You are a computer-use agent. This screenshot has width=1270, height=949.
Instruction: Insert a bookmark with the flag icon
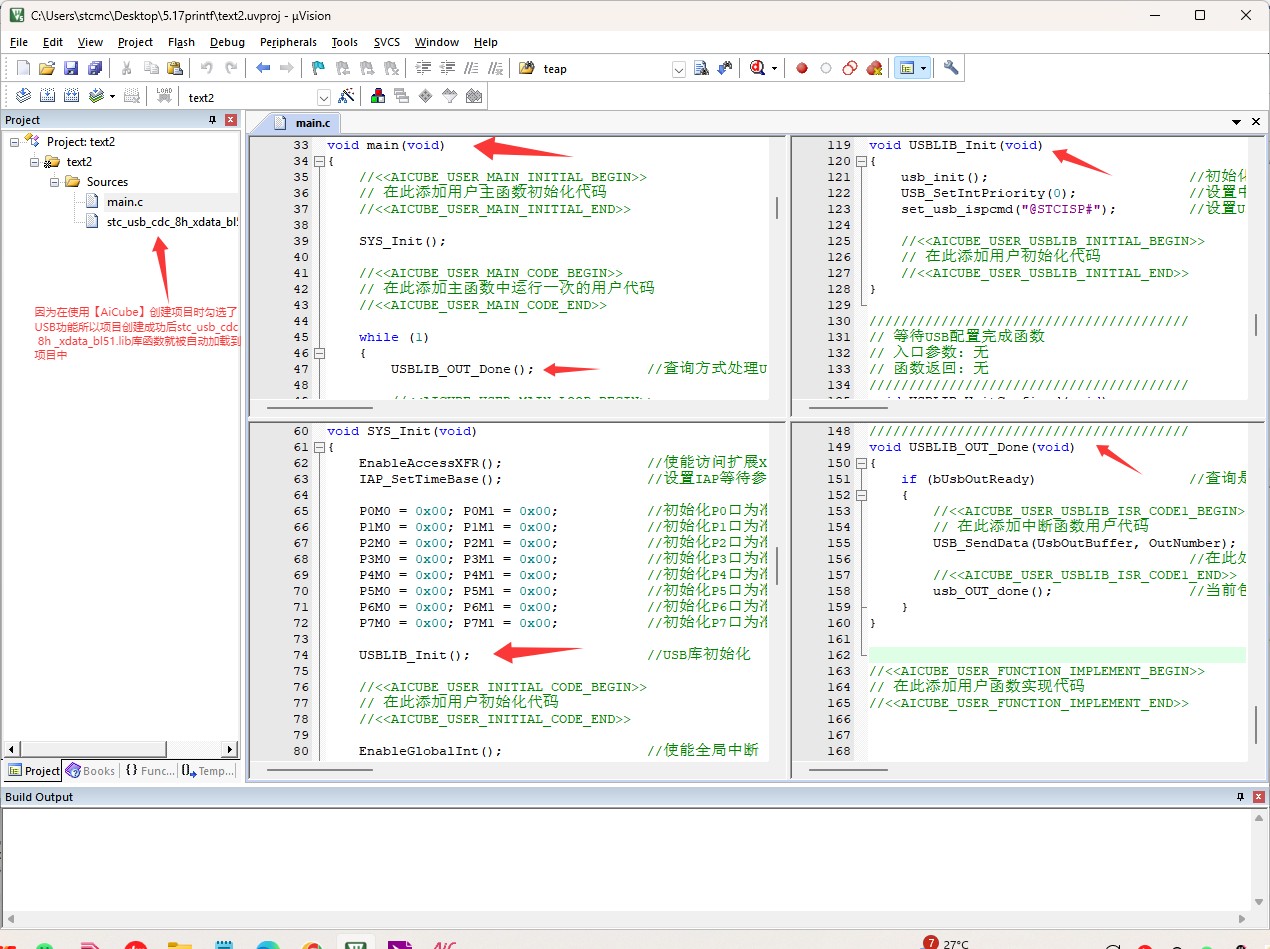click(318, 68)
